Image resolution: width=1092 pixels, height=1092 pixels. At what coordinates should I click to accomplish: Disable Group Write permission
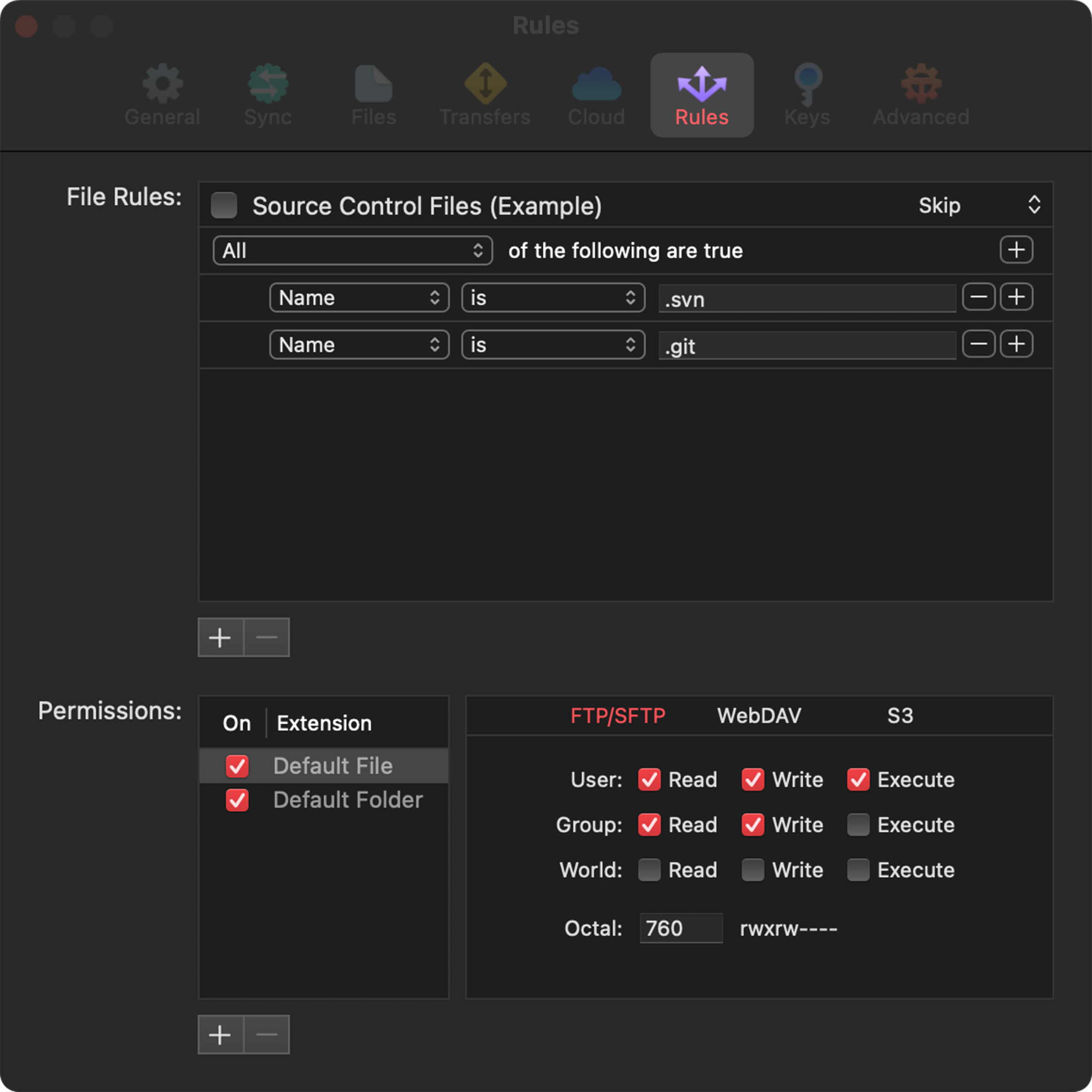point(752,825)
